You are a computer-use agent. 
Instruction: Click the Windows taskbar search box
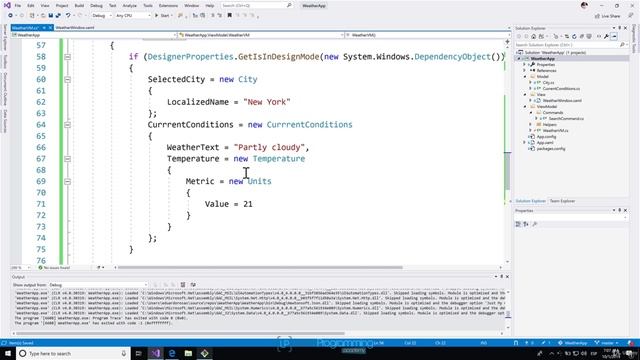73,353
